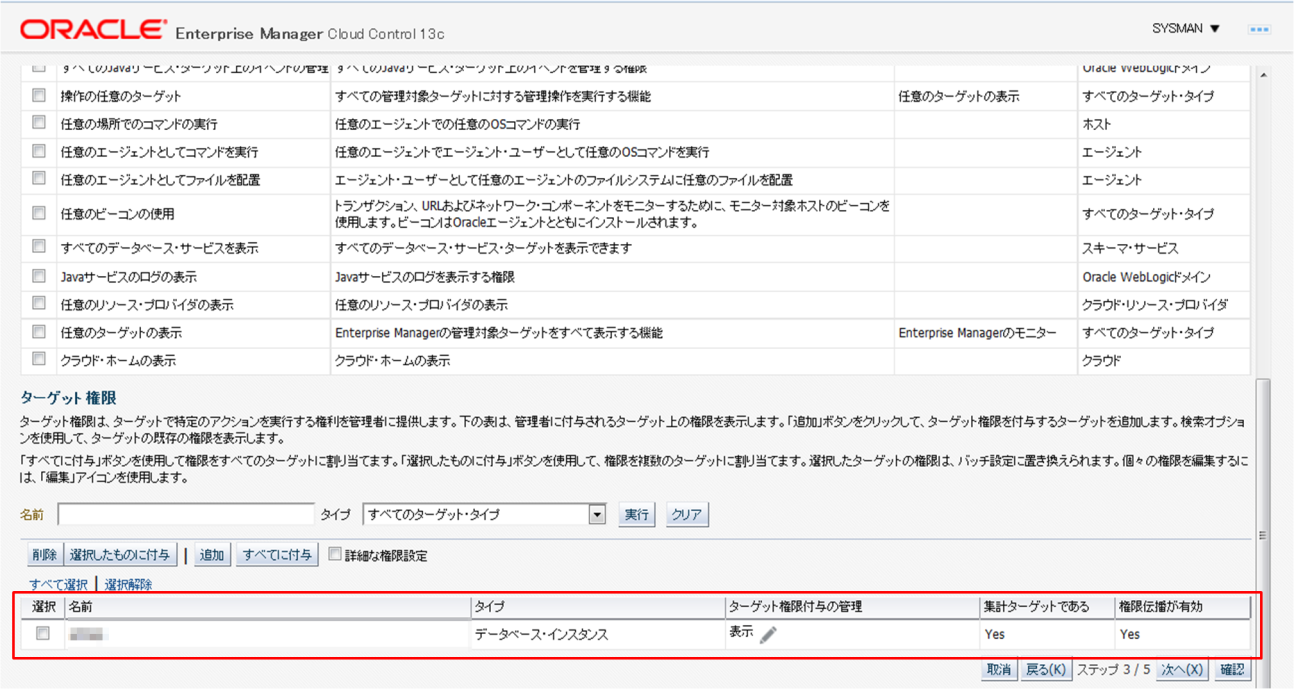This screenshot has width=1294, height=689.
Task: Check 任意のビーコンの使用 checkbox
Action: pos(39,213)
